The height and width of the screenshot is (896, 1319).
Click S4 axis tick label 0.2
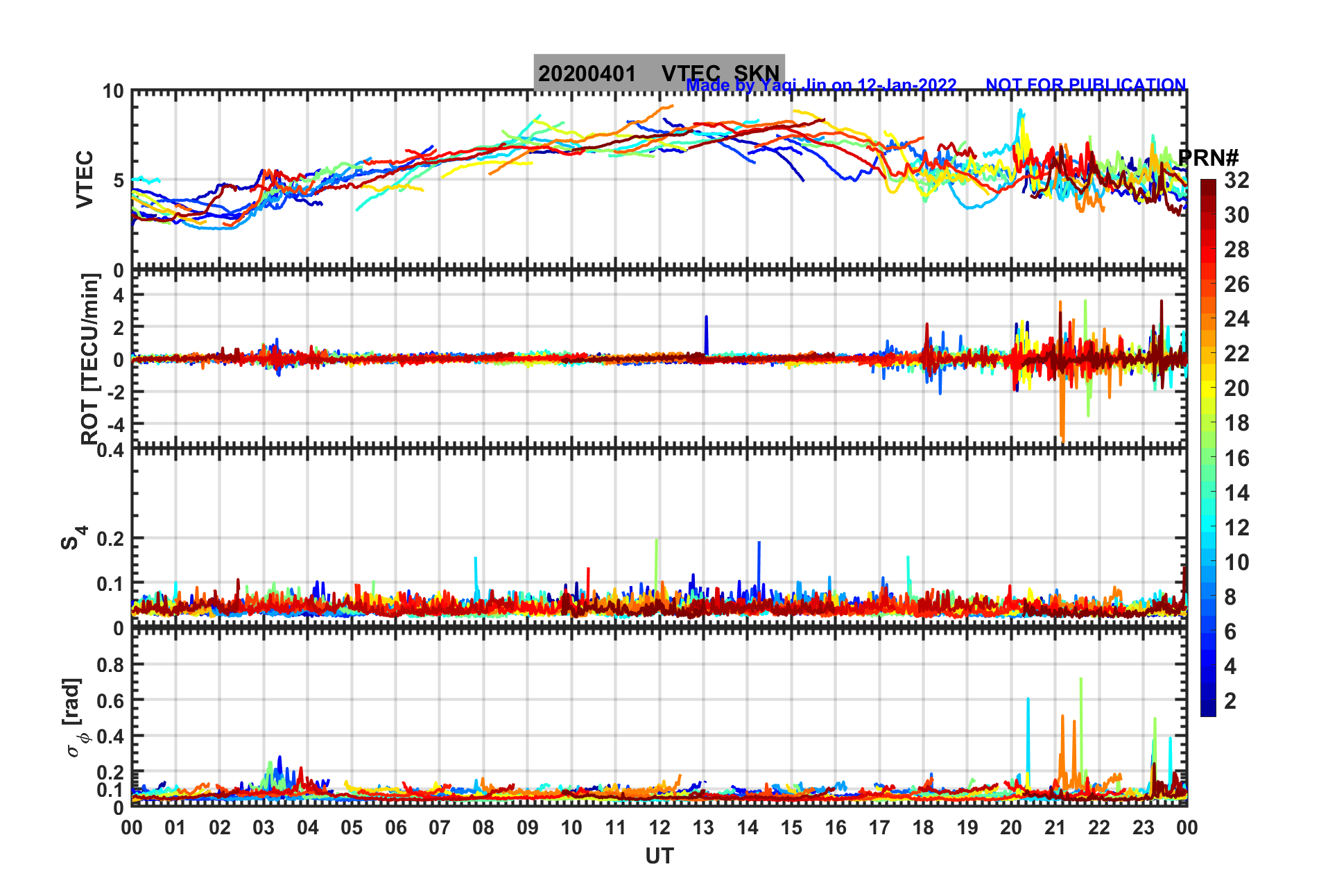[110, 539]
